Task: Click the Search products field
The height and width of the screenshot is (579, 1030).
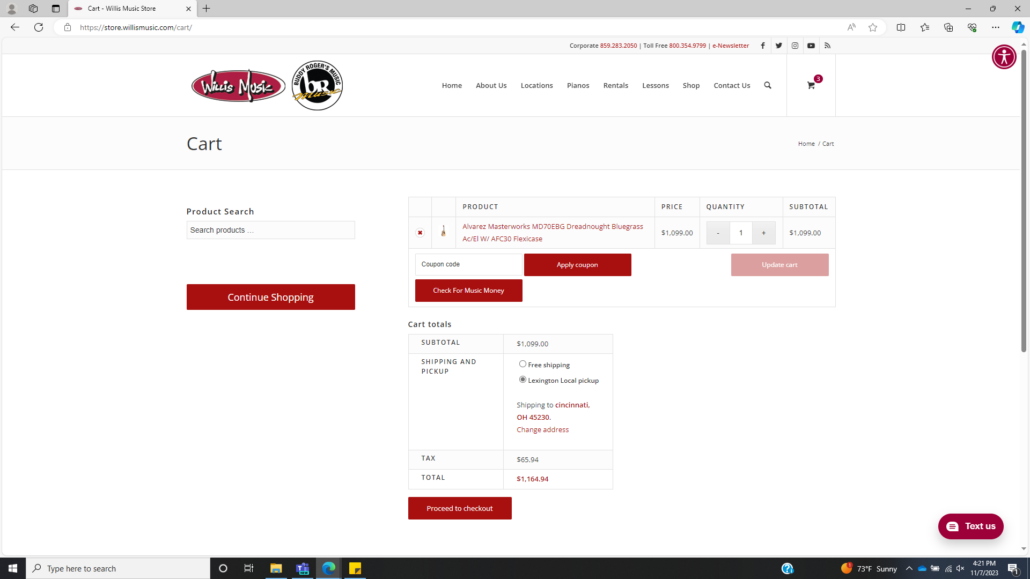Action: click(x=271, y=230)
